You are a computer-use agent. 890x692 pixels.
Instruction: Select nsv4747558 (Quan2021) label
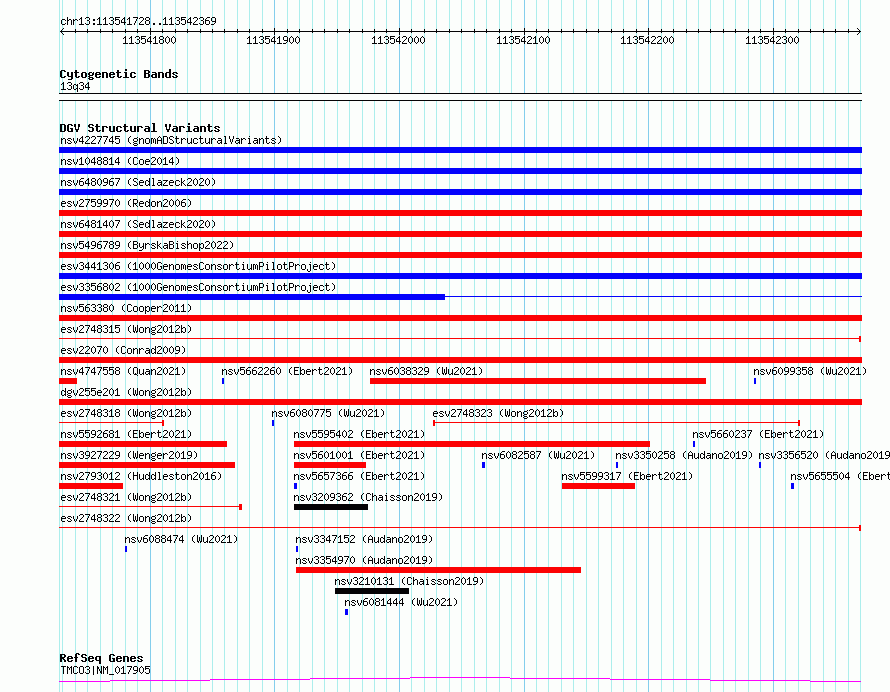pyautogui.click(x=123, y=371)
